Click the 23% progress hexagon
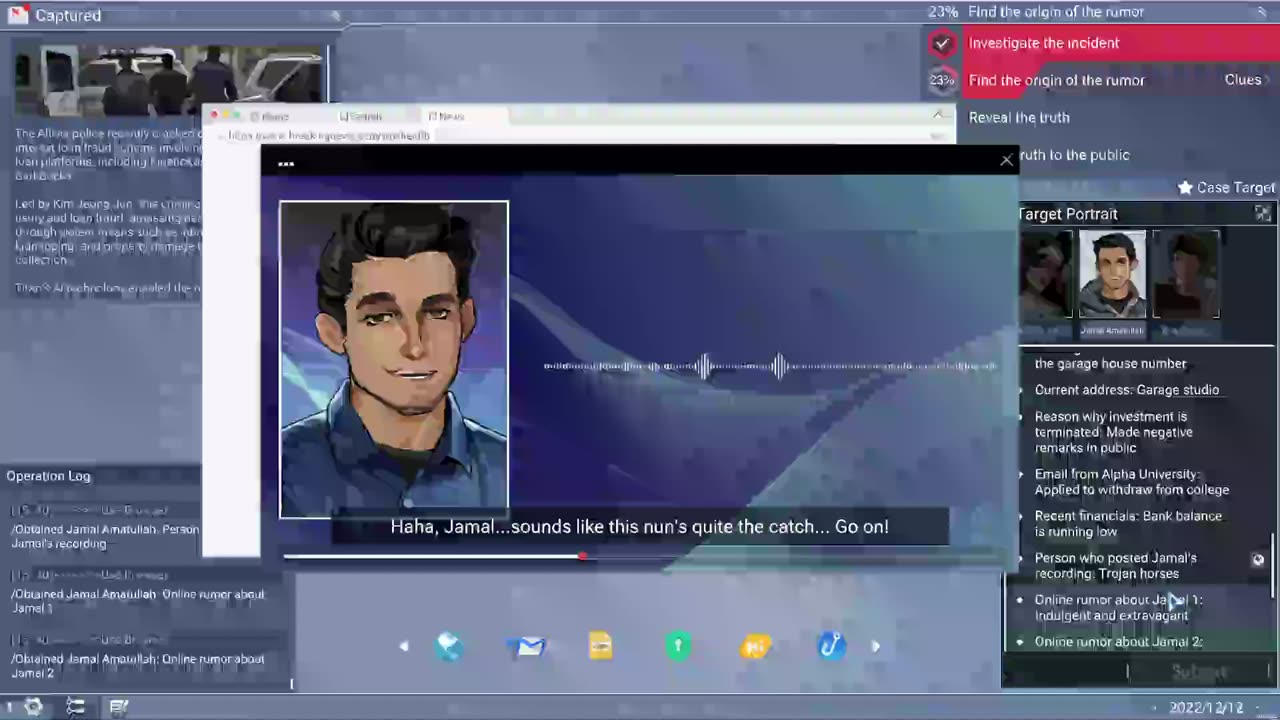This screenshot has height=720, width=1280. tap(941, 80)
